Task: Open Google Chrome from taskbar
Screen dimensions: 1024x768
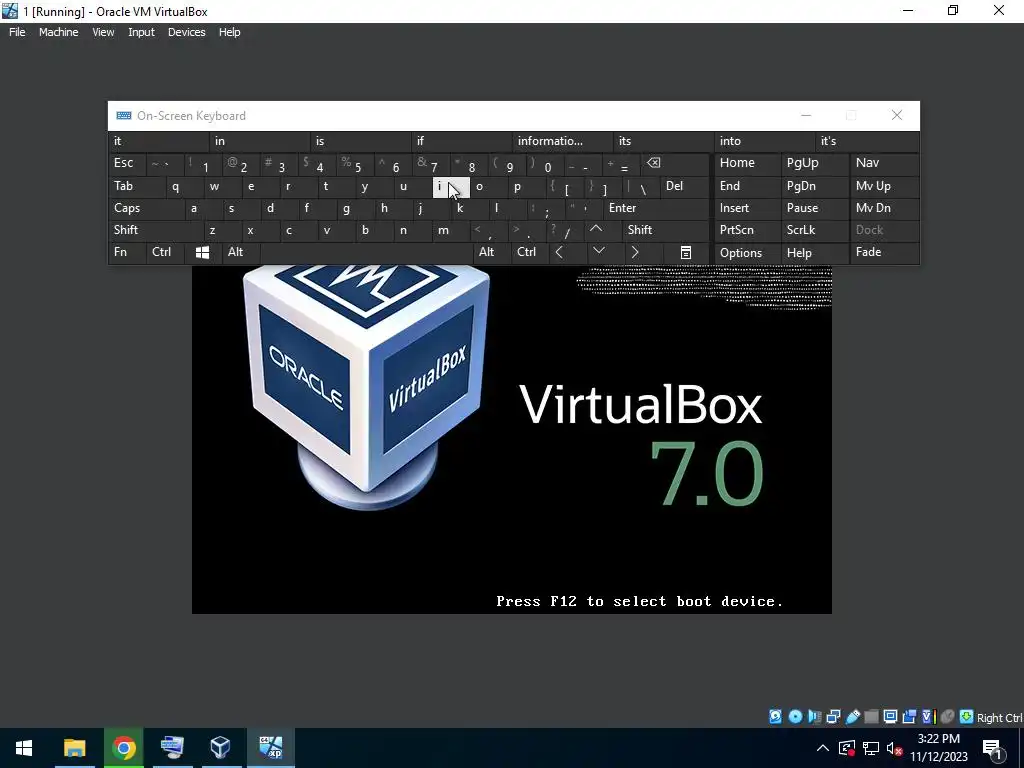Action: point(123,748)
